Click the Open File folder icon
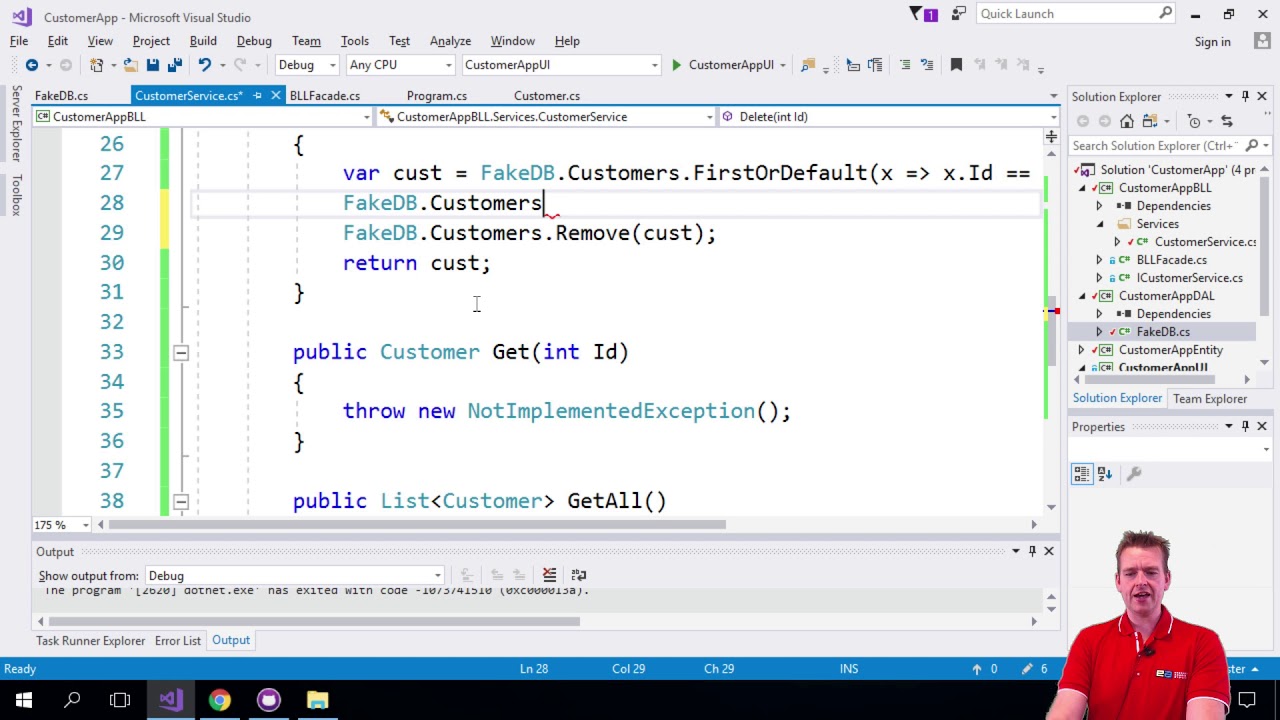1280x720 pixels. point(129,65)
